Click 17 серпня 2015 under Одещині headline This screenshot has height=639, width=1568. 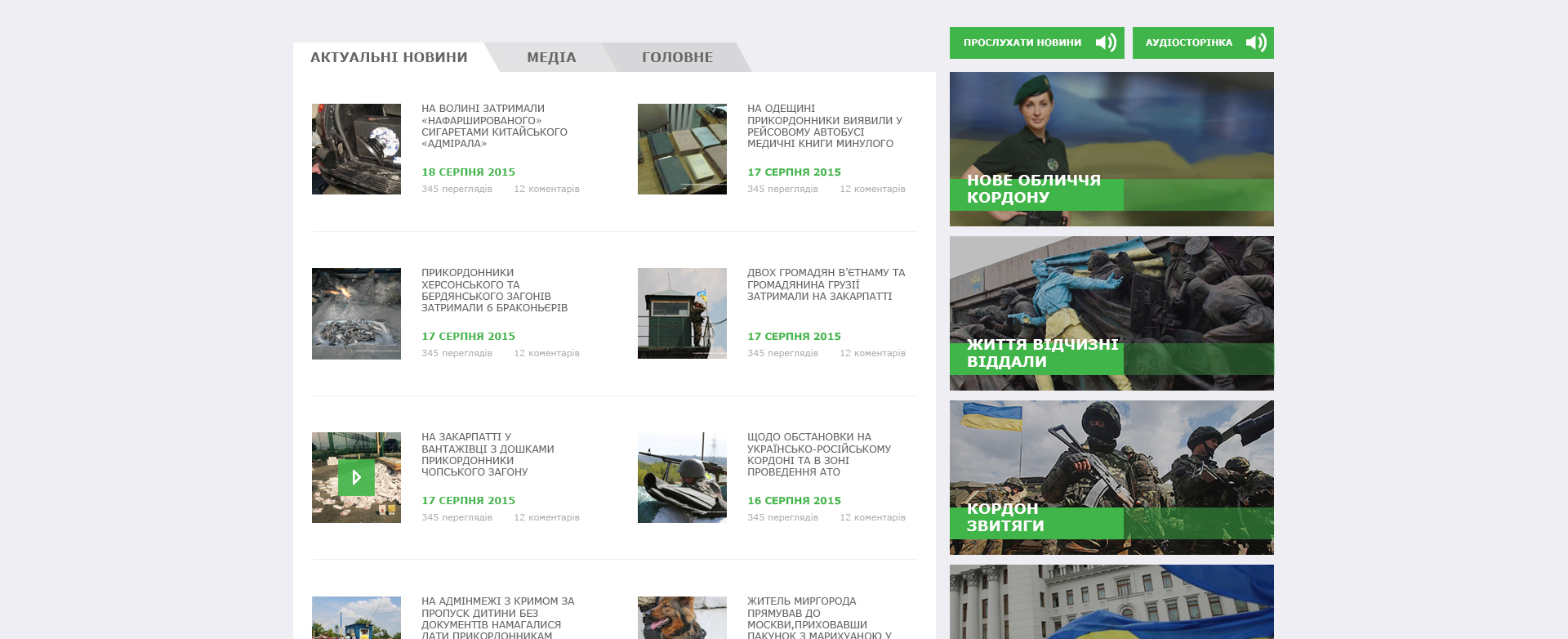794,172
